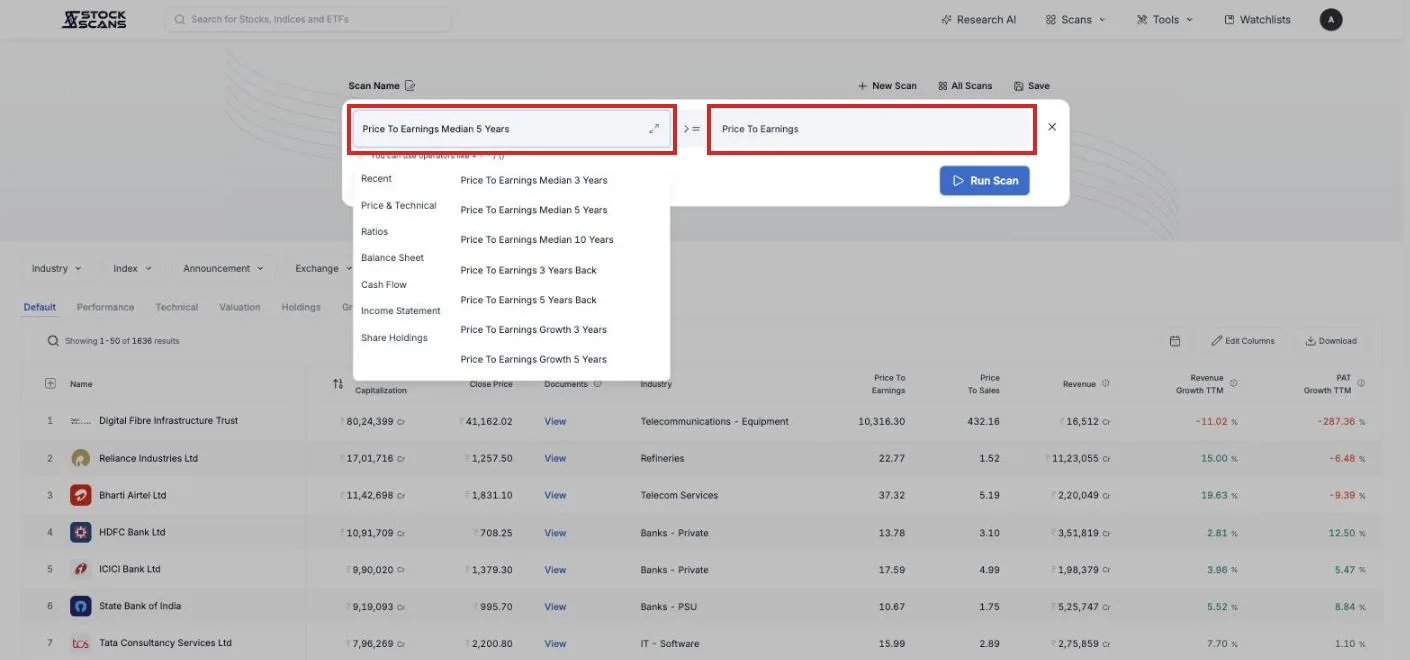
Task: Click the Revenue Growth TTM info icon
Action: click(x=1233, y=384)
